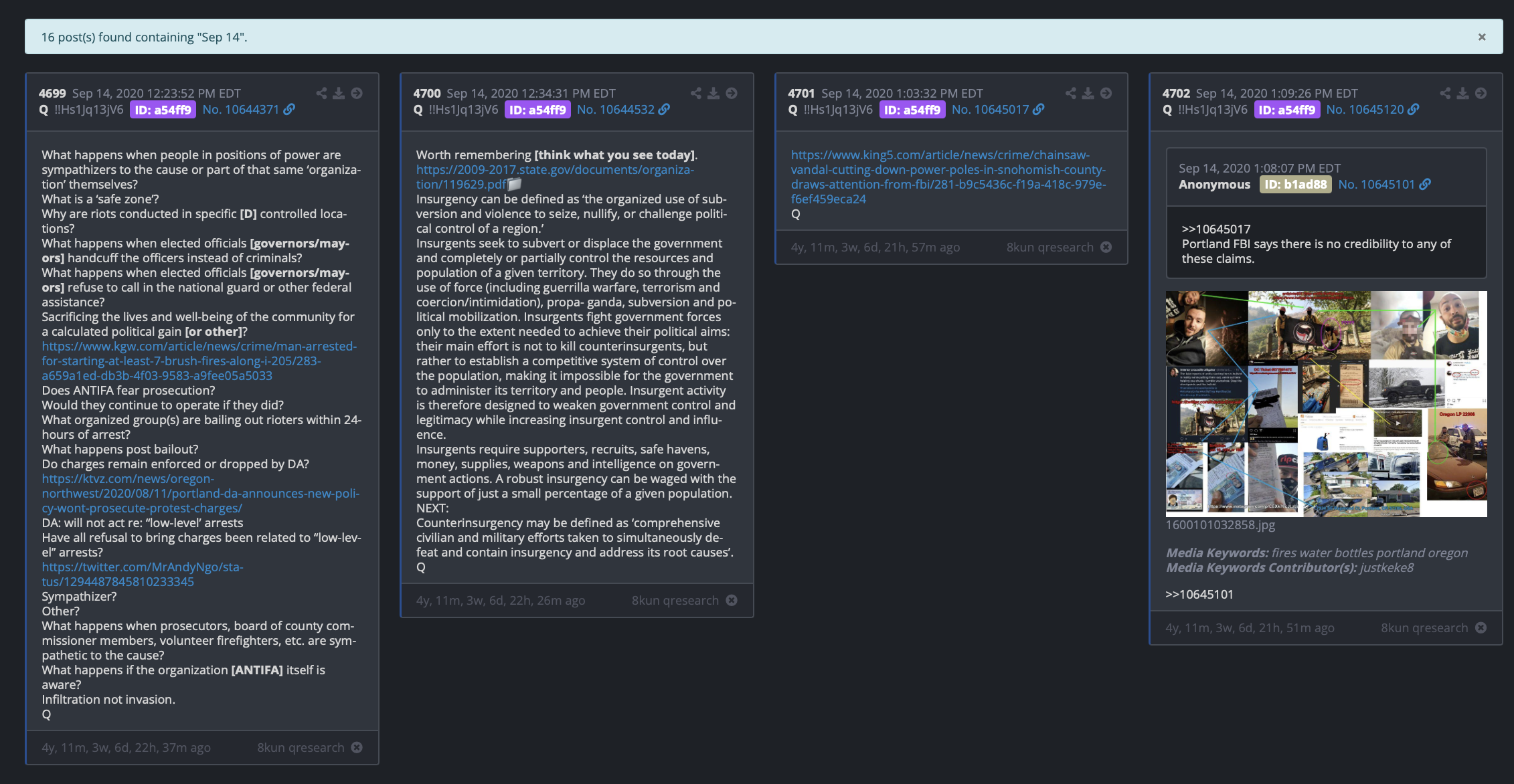
Task: Download post 4701 using download icon
Action: [1088, 94]
